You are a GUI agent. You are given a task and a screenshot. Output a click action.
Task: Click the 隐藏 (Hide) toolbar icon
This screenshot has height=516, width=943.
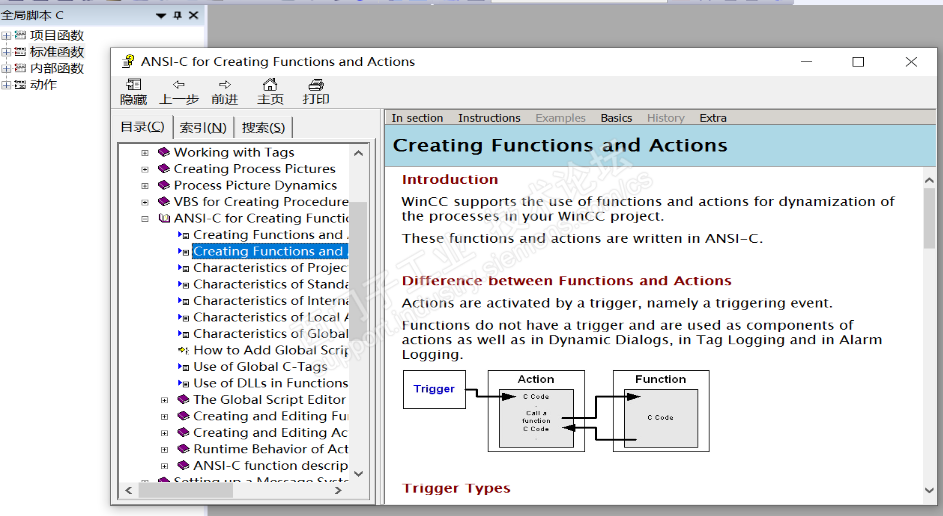point(134,85)
